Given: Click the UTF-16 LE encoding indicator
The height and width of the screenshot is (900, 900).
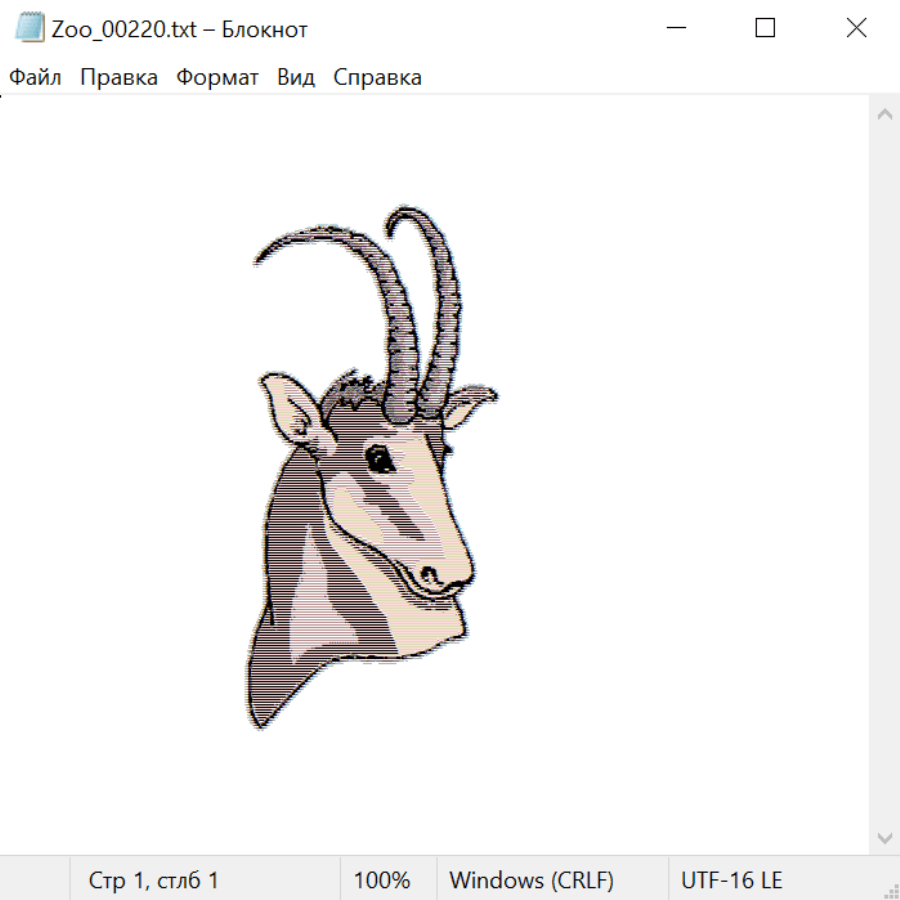Looking at the screenshot, I should coord(731,880).
